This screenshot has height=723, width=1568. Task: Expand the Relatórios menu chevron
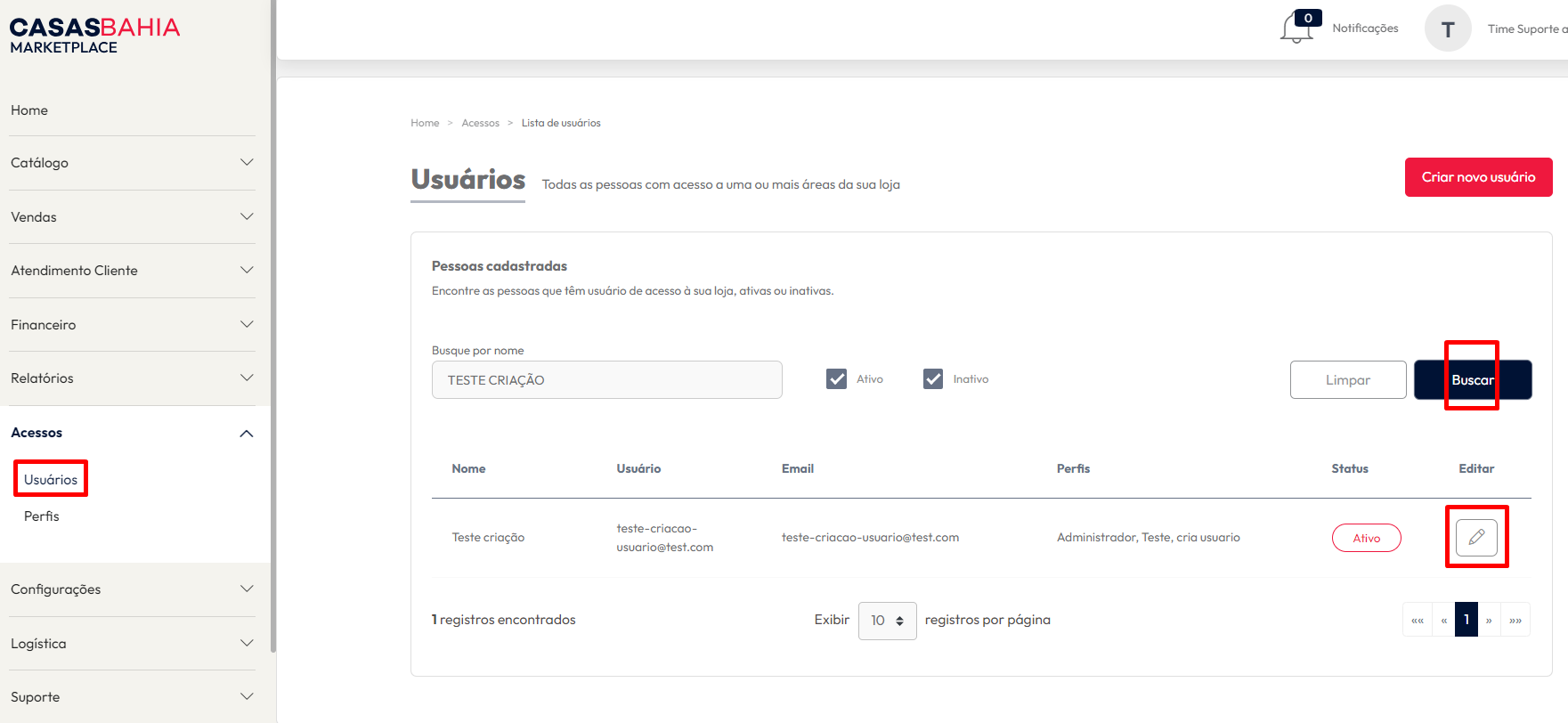[247, 378]
